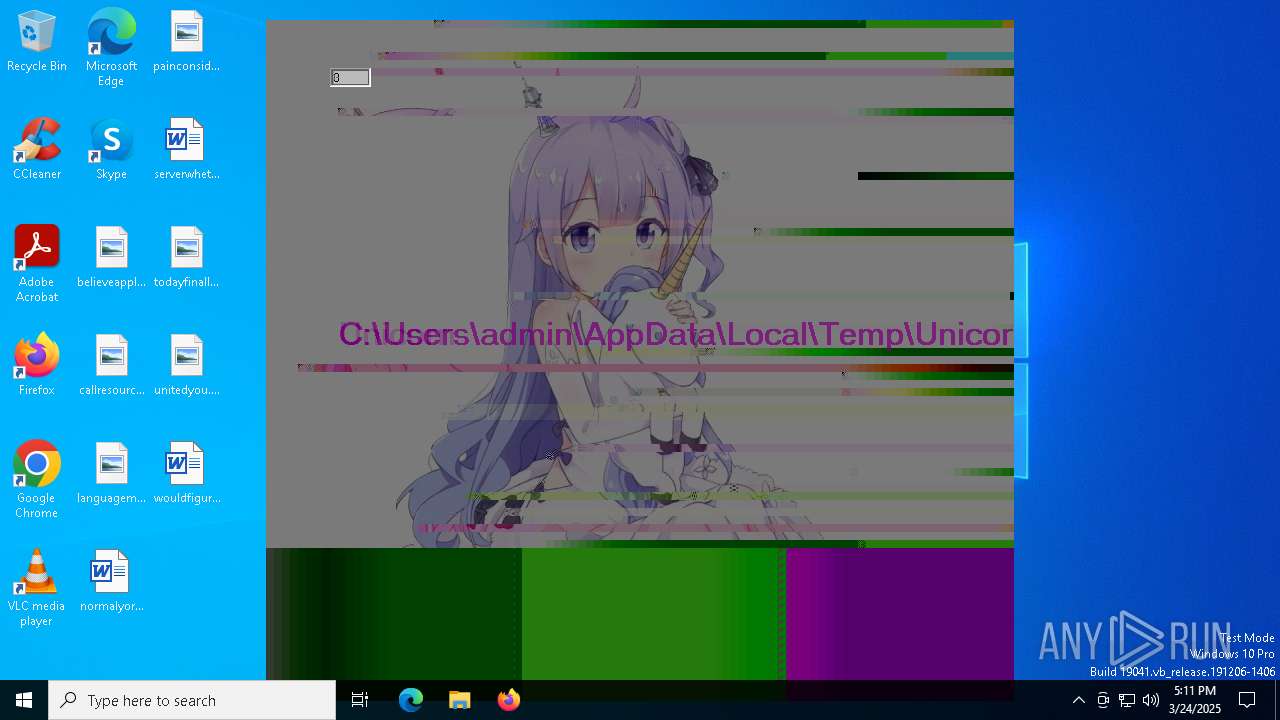Open the Recycle Bin desktop icon
Image resolution: width=1280 pixels, height=720 pixels.
tap(37, 42)
